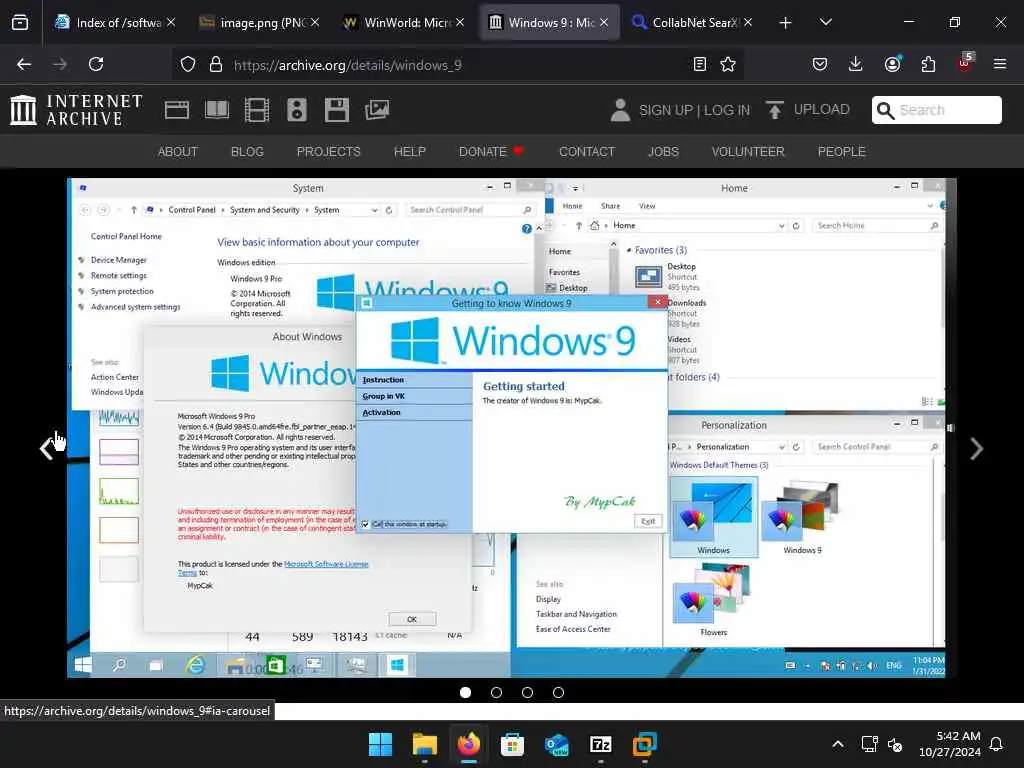Click the PEOPLE link
Screen dimensions: 1024x768
(x=841, y=152)
